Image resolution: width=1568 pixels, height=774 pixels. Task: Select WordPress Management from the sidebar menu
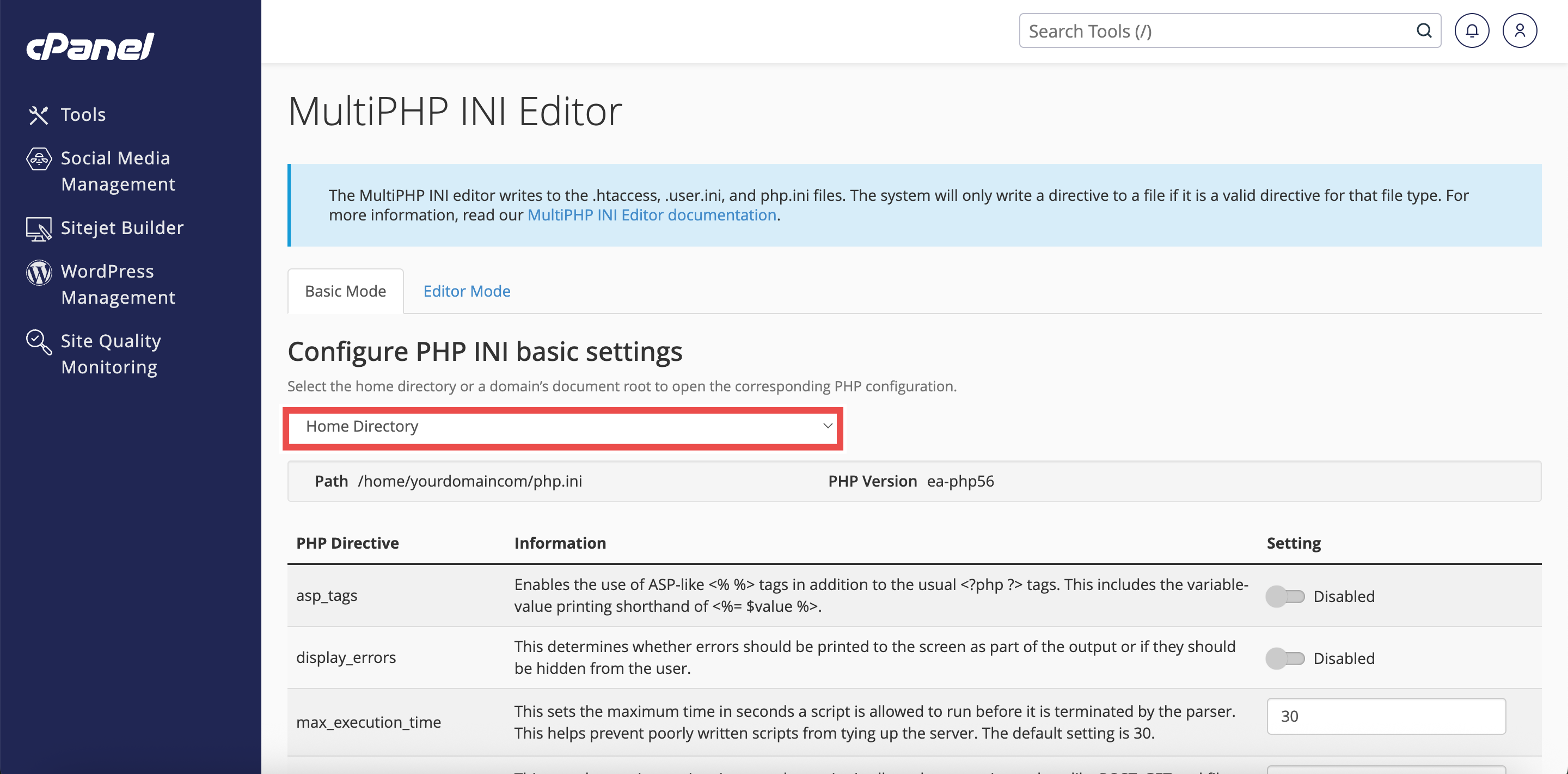click(x=118, y=284)
